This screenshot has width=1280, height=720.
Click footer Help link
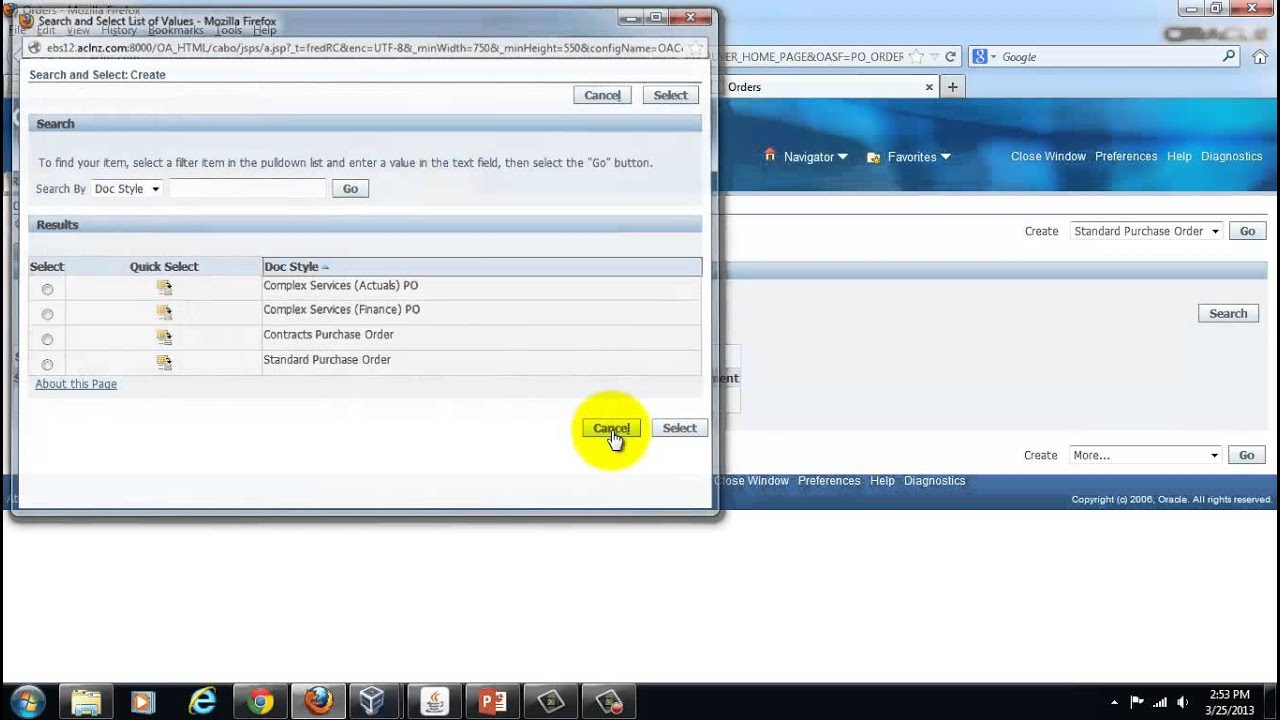[x=882, y=481]
